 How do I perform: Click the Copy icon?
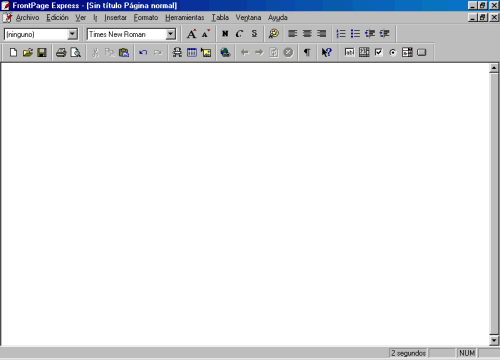coord(110,53)
